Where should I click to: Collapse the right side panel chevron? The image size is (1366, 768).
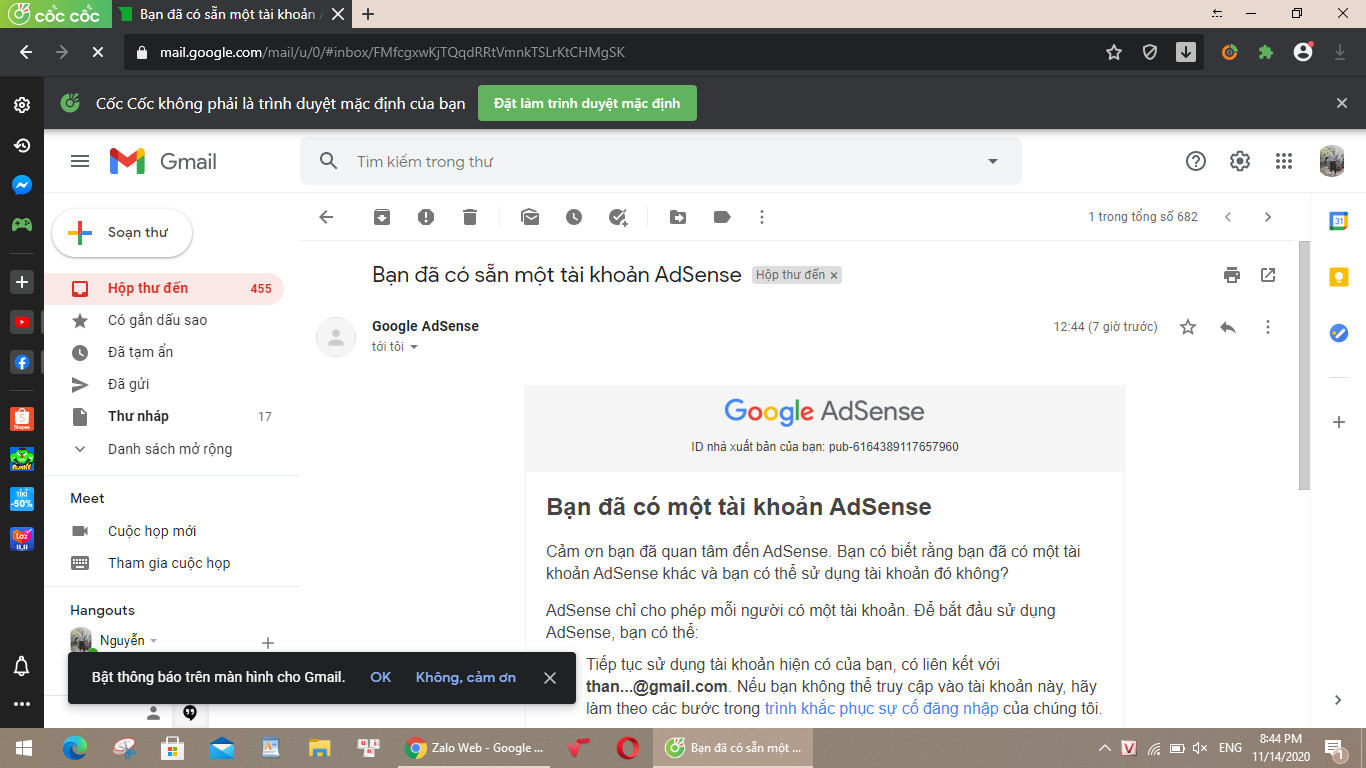click(x=1339, y=700)
